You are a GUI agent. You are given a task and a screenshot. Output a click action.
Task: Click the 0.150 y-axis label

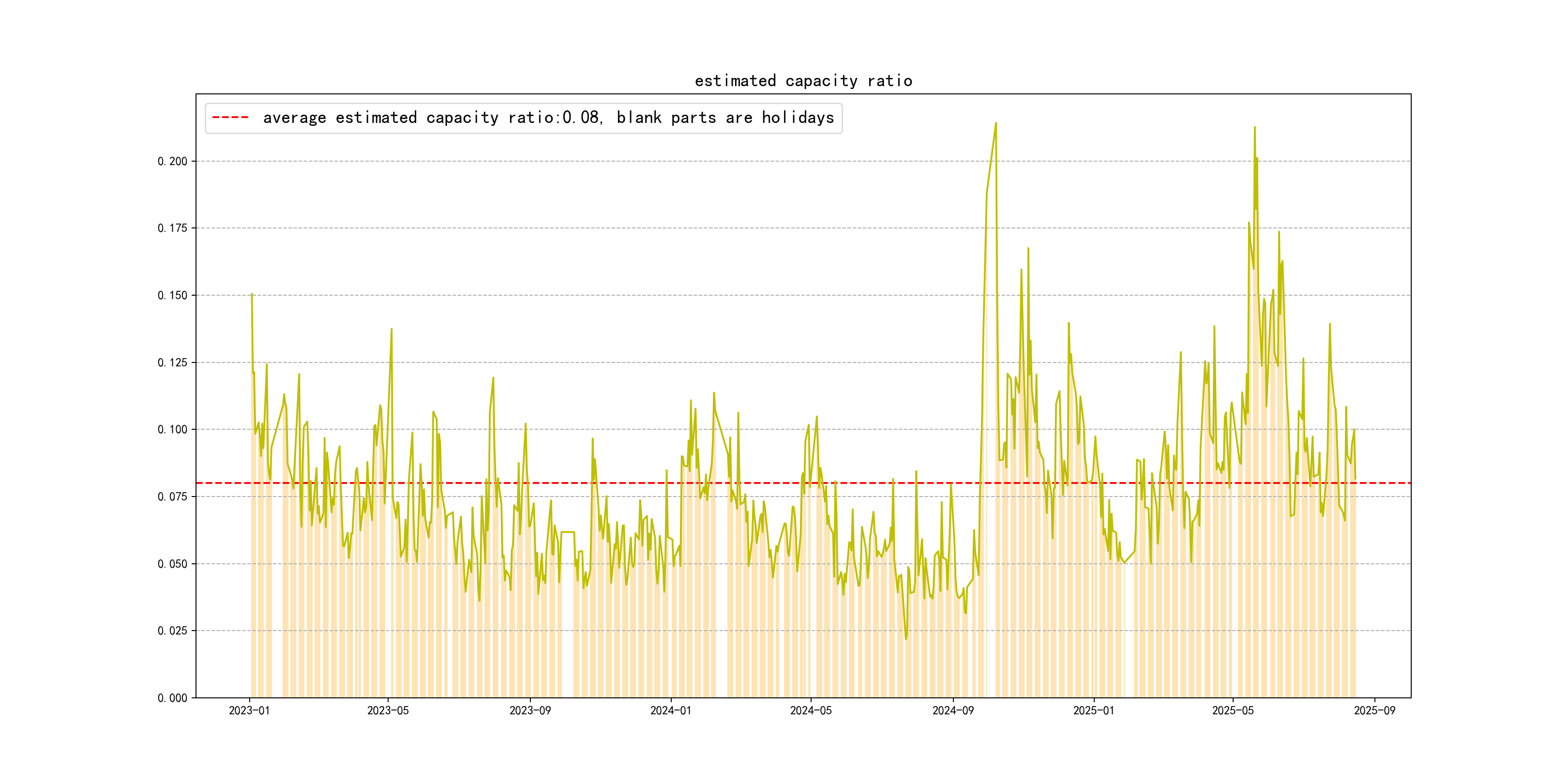(172, 295)
